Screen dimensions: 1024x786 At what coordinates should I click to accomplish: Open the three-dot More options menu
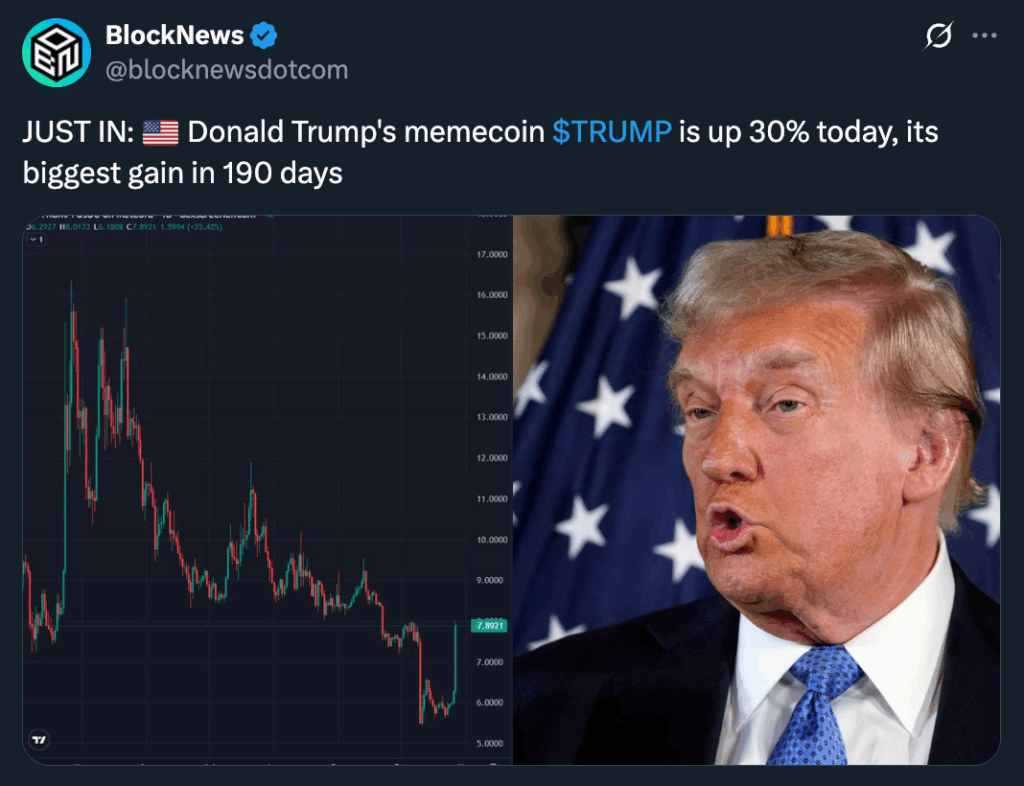click(x=985, y=37)
